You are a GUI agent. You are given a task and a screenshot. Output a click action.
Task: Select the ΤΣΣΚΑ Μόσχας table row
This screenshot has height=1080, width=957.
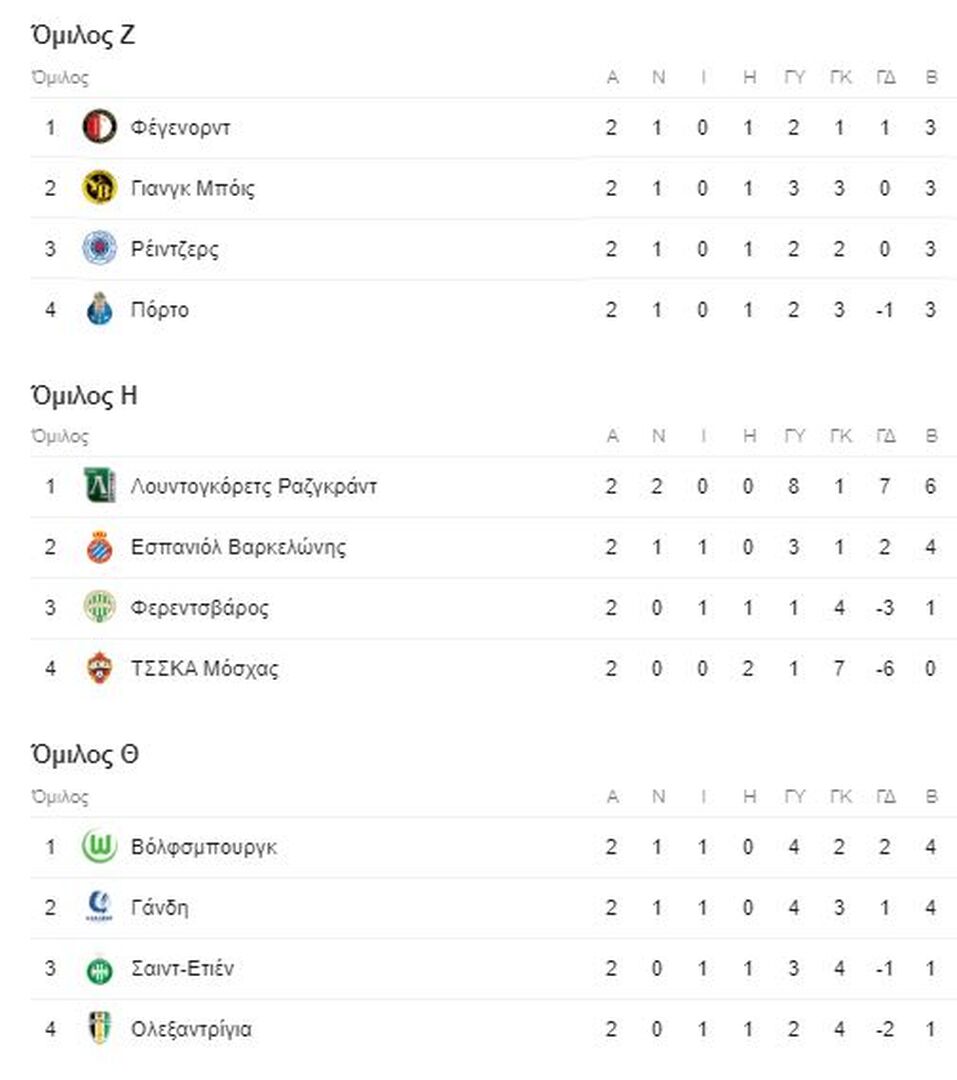[493, 669]
